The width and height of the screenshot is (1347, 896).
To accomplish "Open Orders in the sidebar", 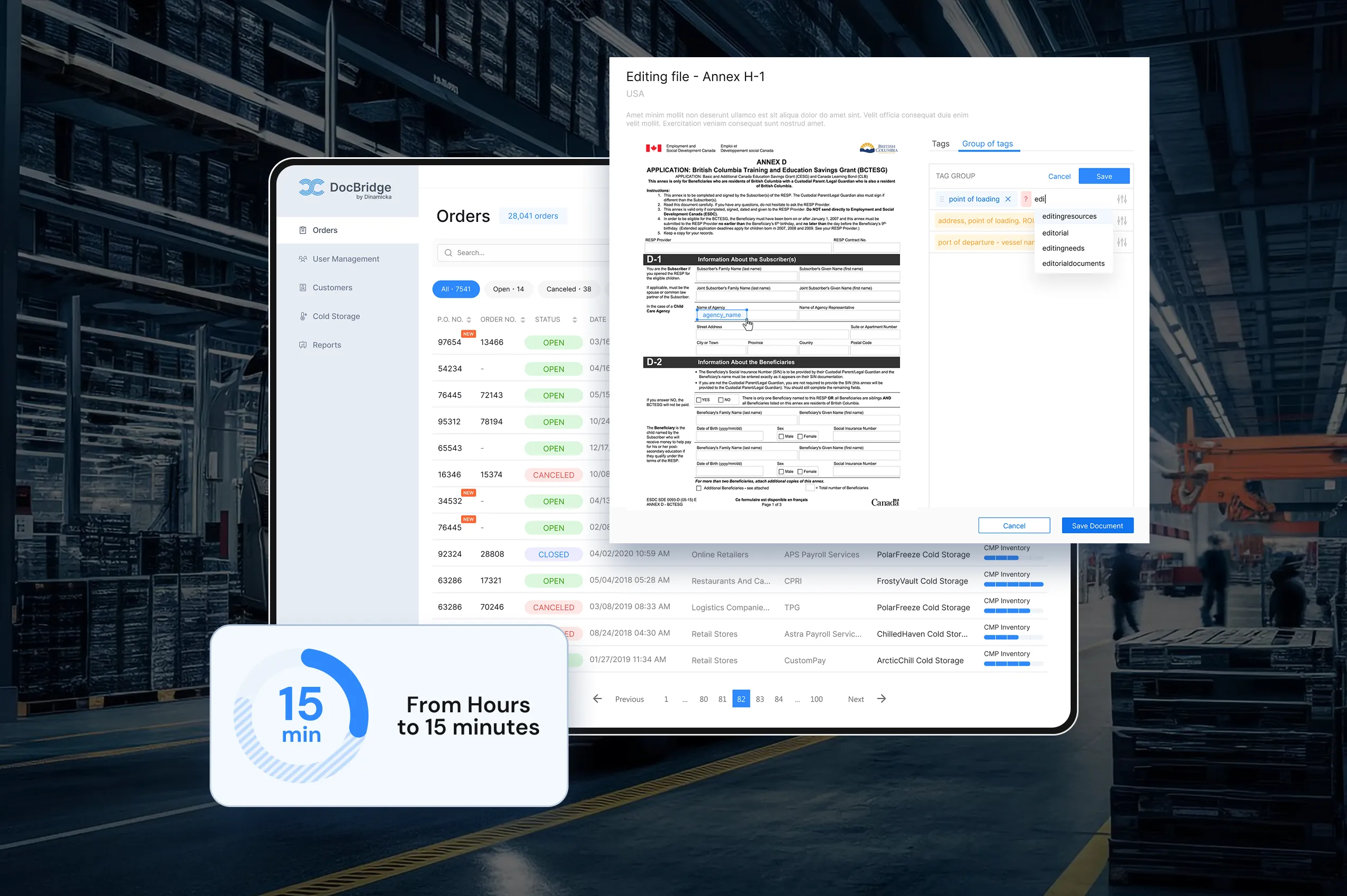I will tap(325, 230).
